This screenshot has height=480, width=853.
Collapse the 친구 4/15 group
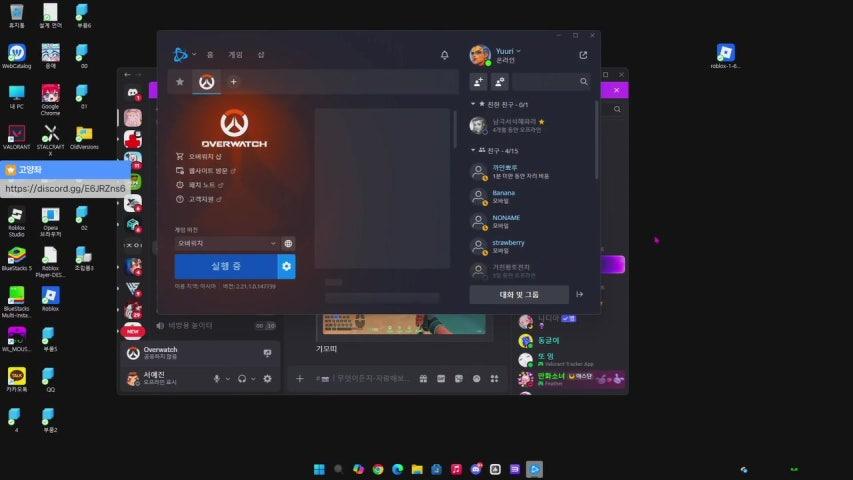[473, 150]
